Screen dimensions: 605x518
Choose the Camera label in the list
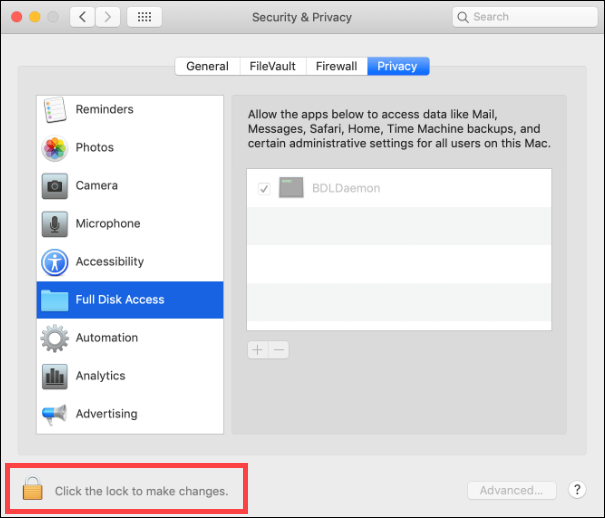(97, 186)
